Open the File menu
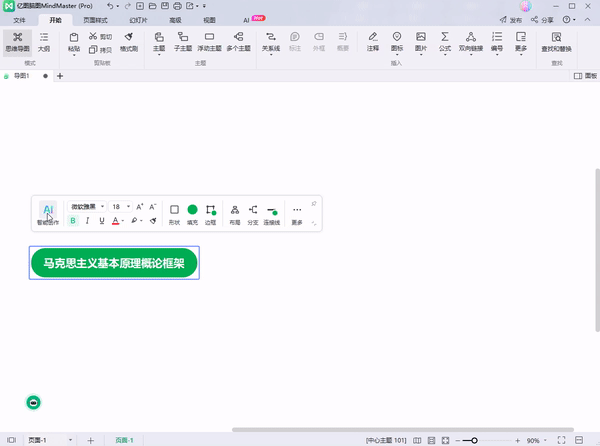The image size is (600, 446). (19, 20)
